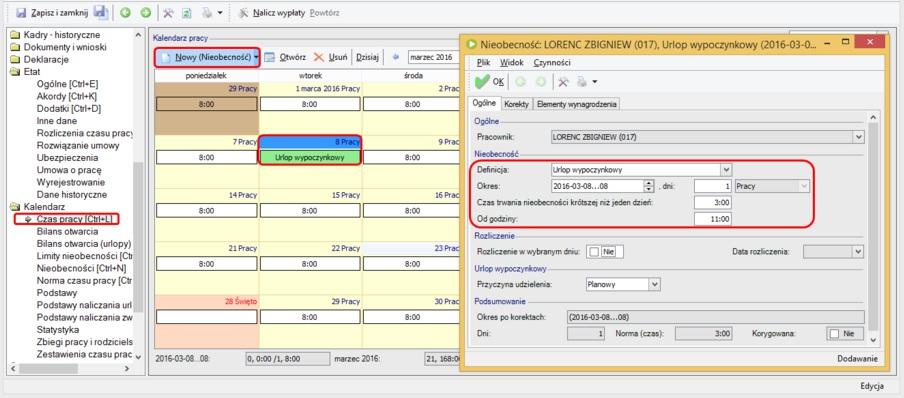
Task: Open the Pracownik dropdown
Action: coord(859,137)
